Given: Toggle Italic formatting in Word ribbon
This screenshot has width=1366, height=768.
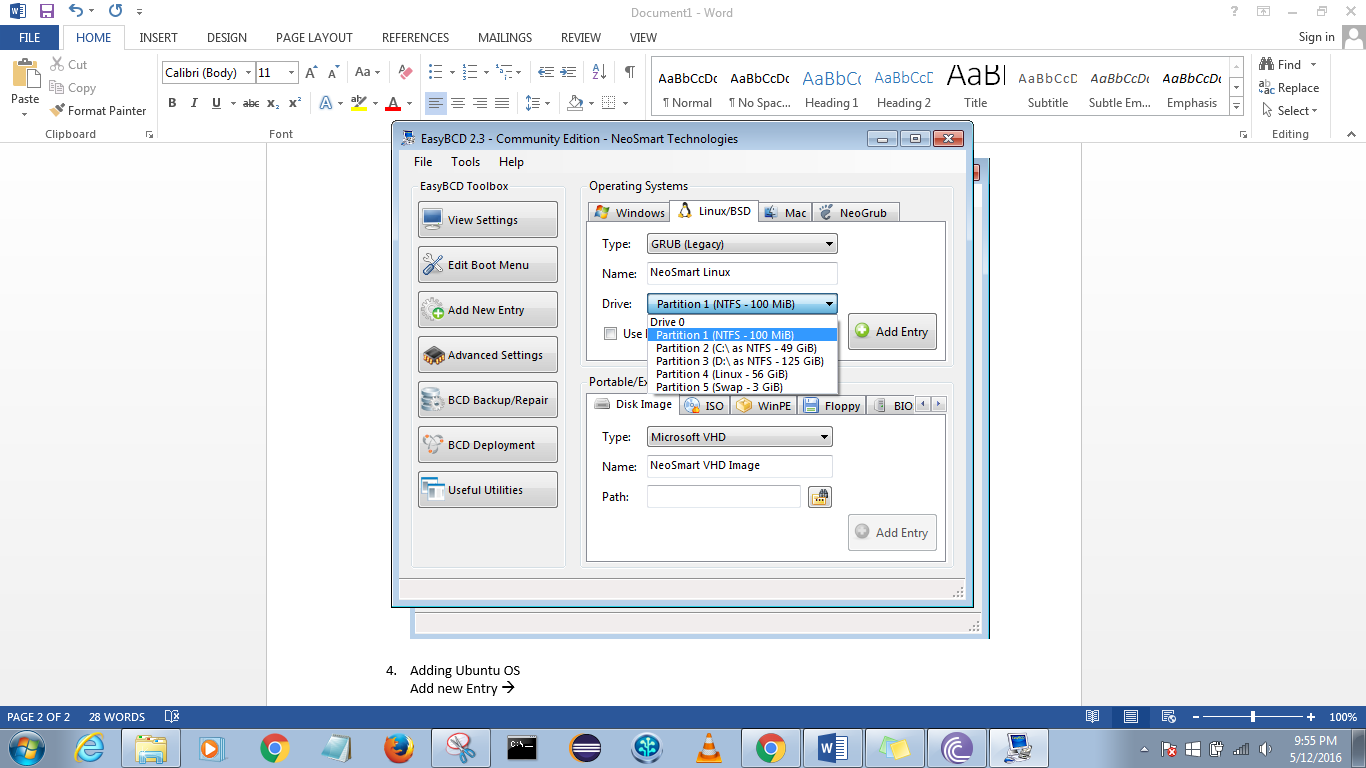Looking at the screenshot, I should [x=194, y=103].
